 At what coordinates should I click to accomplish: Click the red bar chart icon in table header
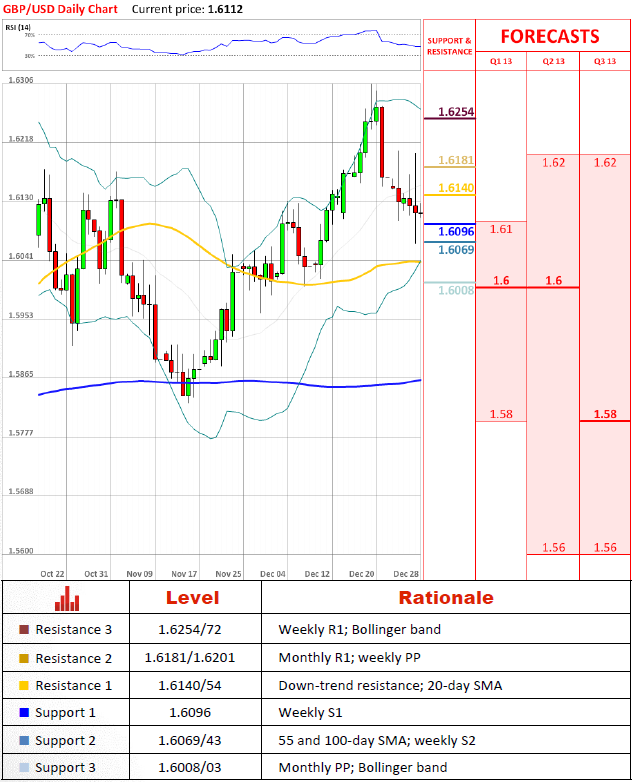pos(67,598)
